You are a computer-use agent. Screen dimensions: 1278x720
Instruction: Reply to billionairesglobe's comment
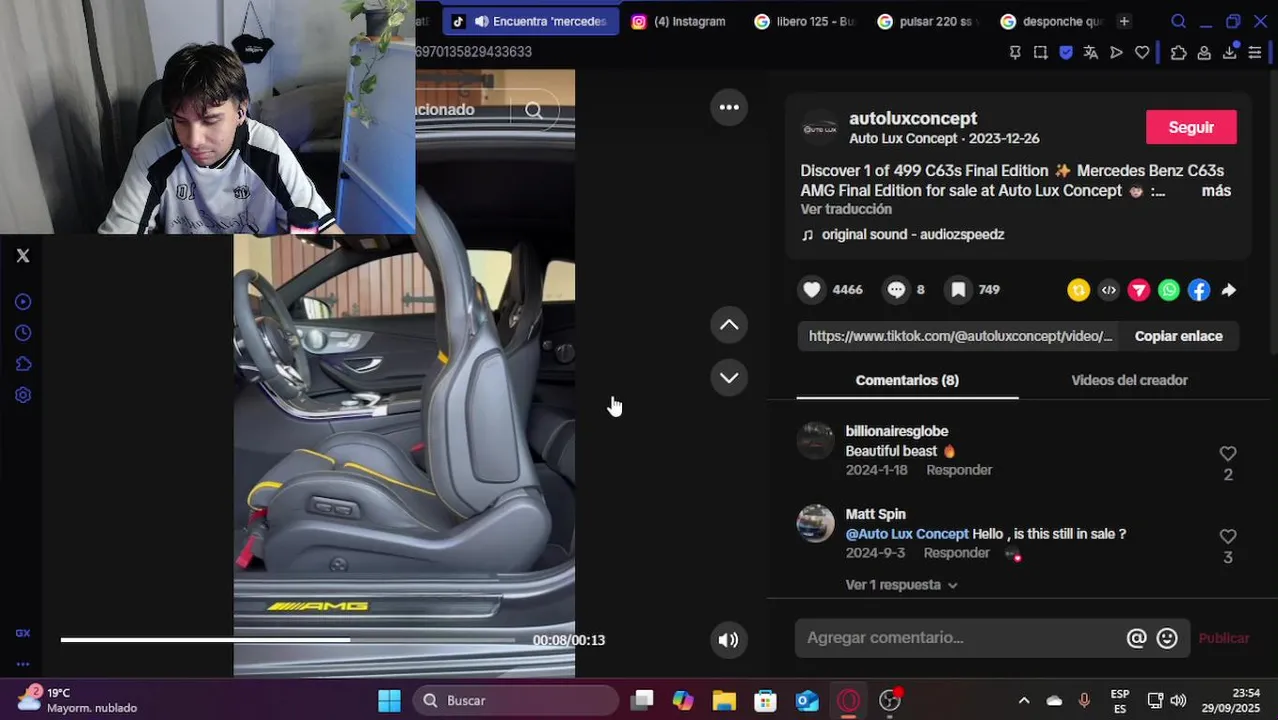[x=959, y=470]
